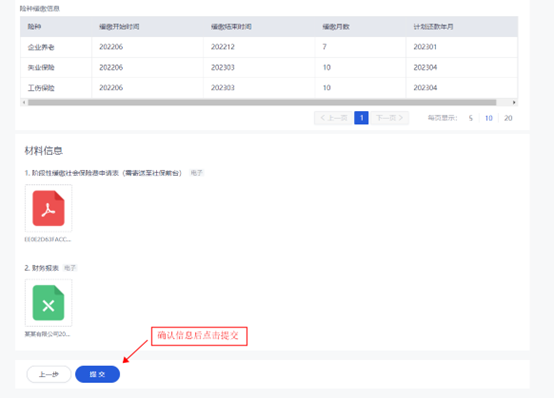
Task: Open the red PDF application form file
Action: [48, 208]
